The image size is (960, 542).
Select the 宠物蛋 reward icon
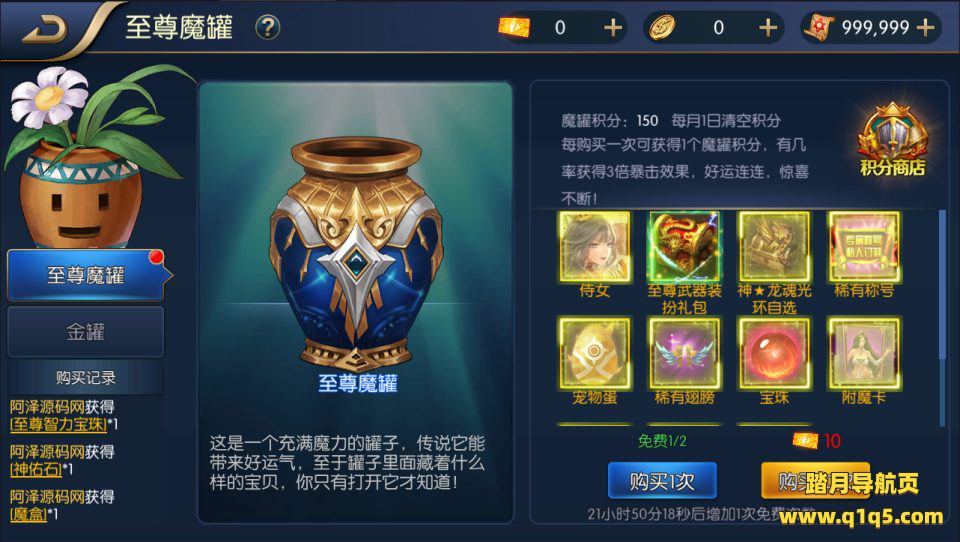(x=594, y=353)
